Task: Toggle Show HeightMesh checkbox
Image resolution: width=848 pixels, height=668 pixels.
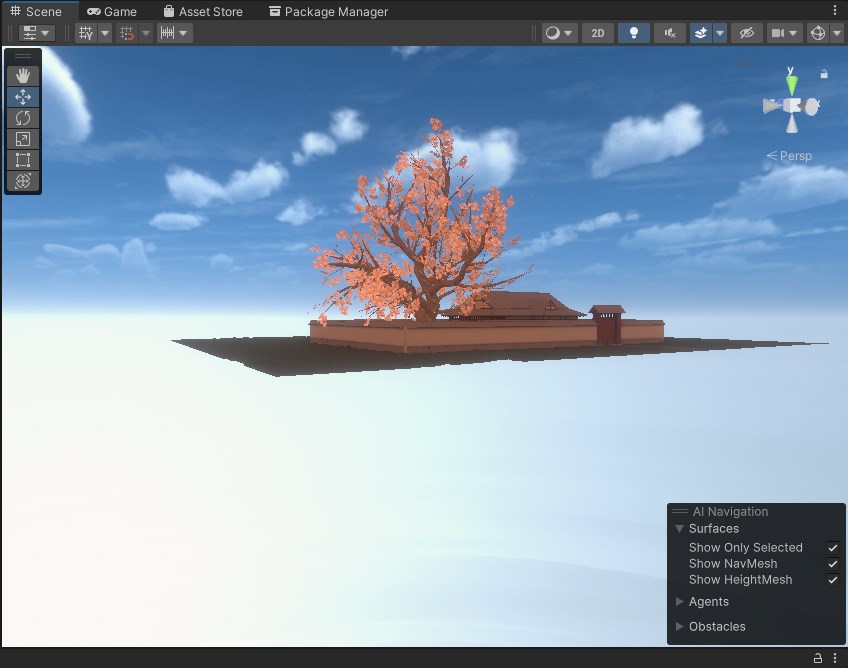Action: point(833,580)
